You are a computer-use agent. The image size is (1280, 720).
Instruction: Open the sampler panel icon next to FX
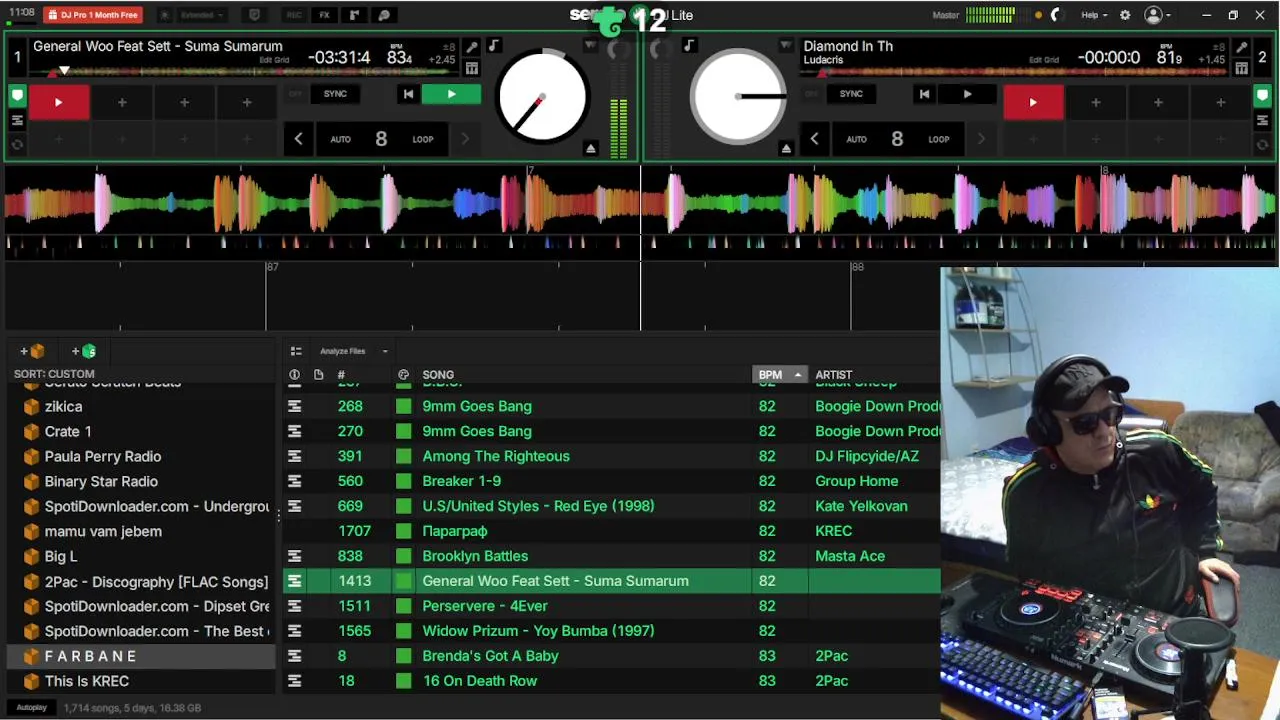pos(354,15)
